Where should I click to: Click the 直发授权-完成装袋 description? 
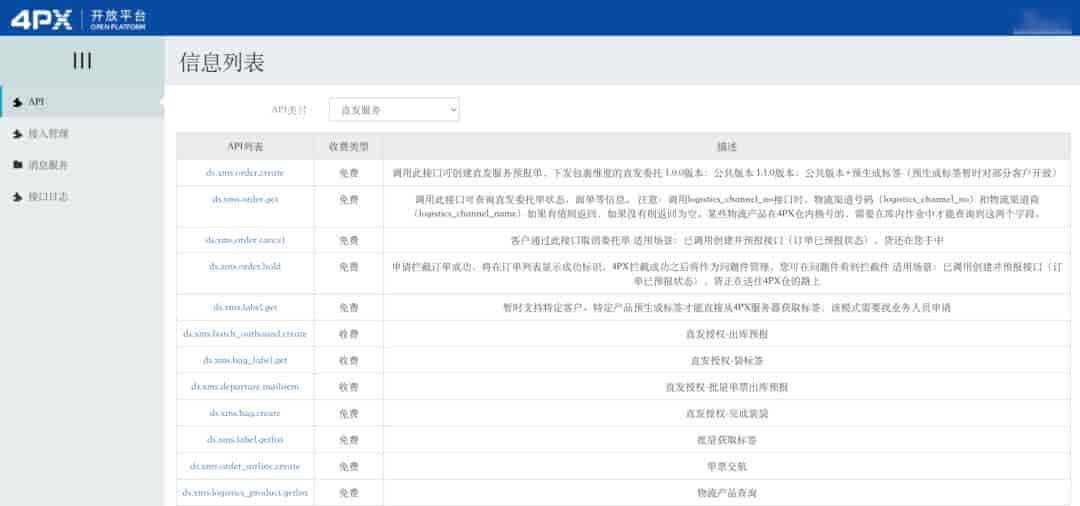[x=727, y=413]
